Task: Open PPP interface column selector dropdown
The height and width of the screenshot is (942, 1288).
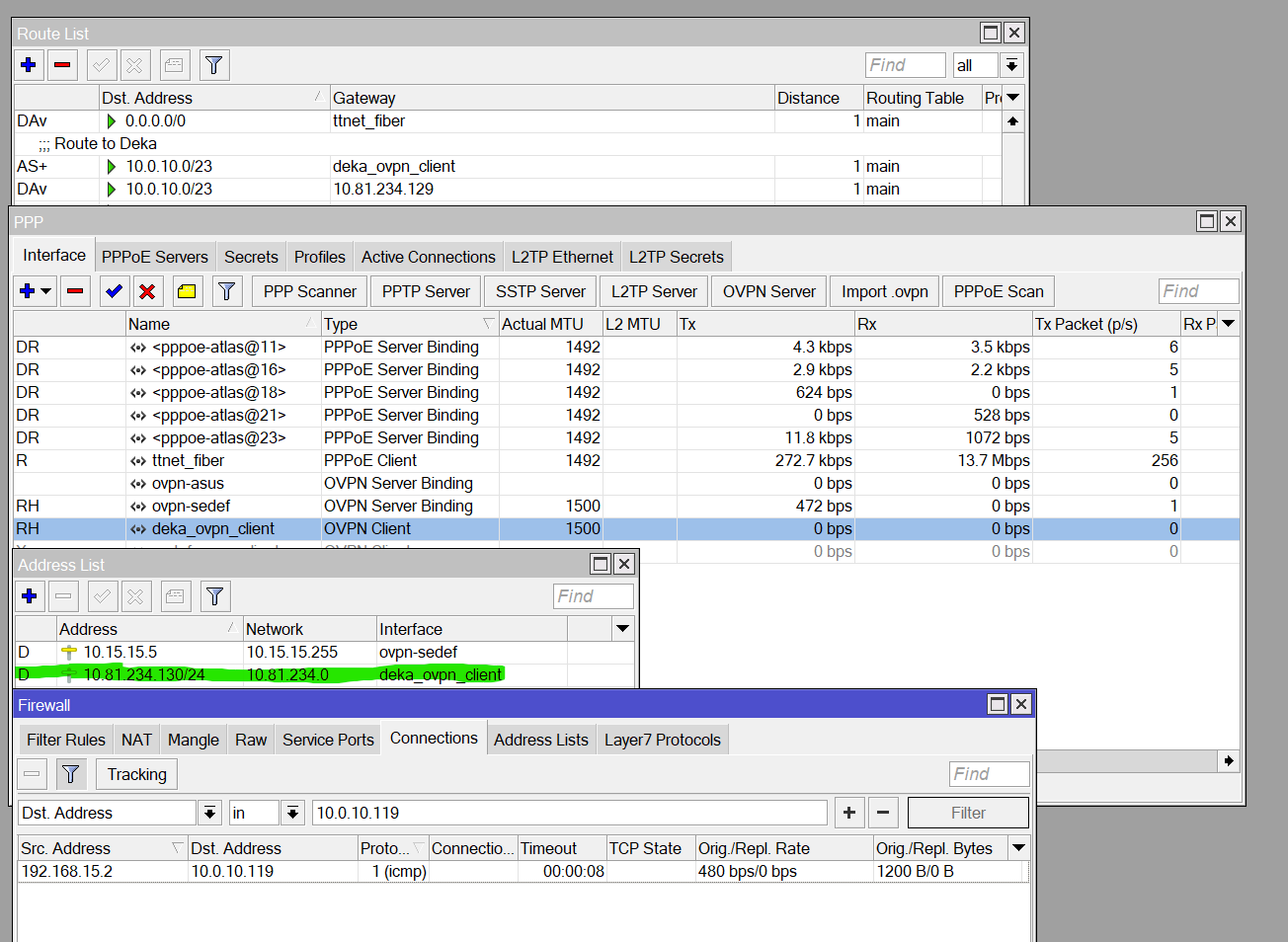Action: click(x=1229, y=324)
